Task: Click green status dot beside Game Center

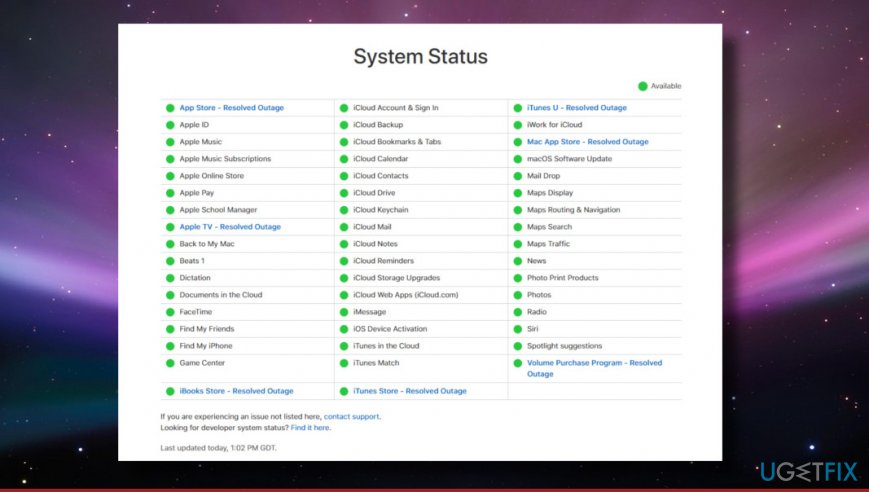Action: click(170, 363)
